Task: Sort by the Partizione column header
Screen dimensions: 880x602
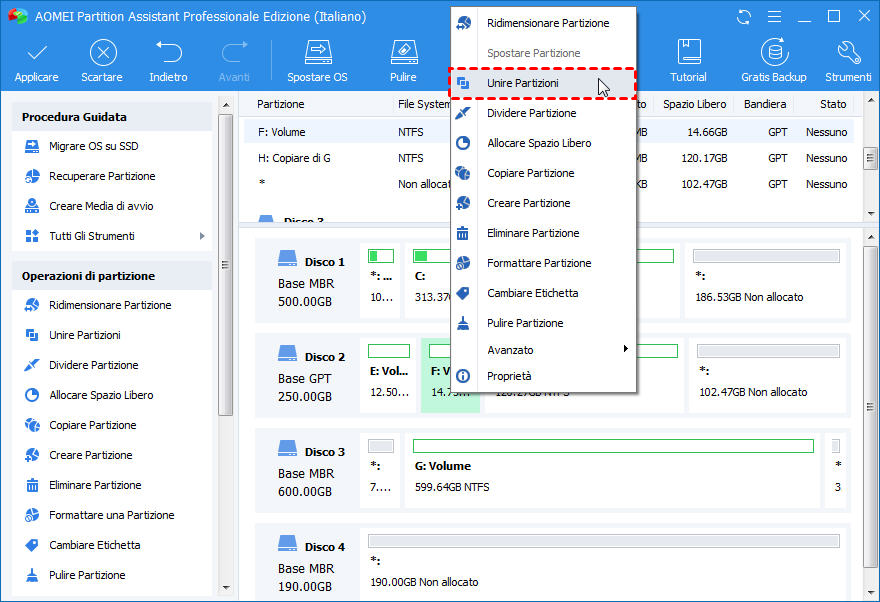Action: [x=281, y=104]
